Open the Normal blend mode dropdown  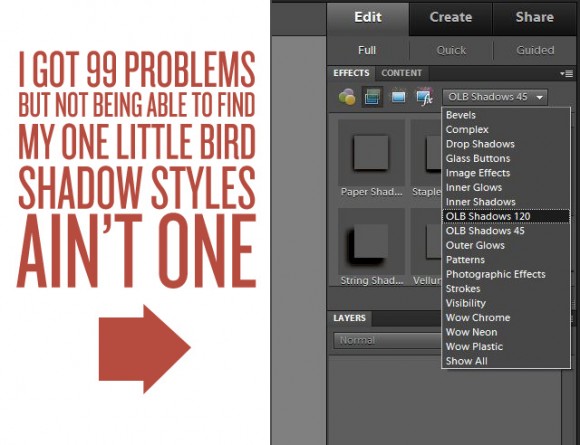(388, 340)
